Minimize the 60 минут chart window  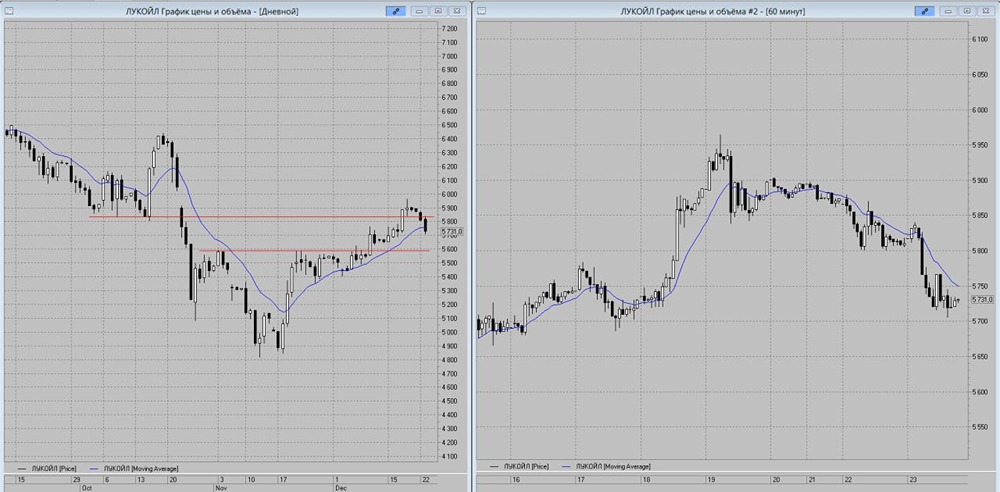(x=948, y=11)
